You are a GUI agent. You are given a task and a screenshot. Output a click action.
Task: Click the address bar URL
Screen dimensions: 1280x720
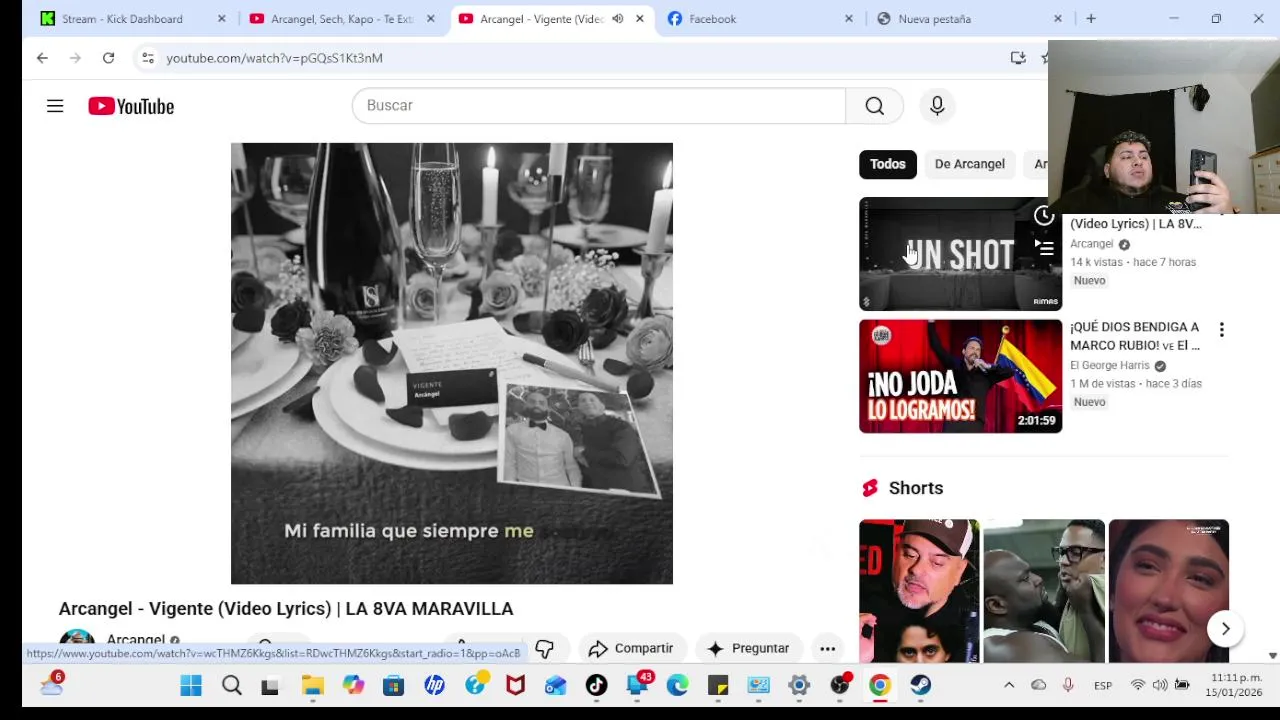point(274,58)
